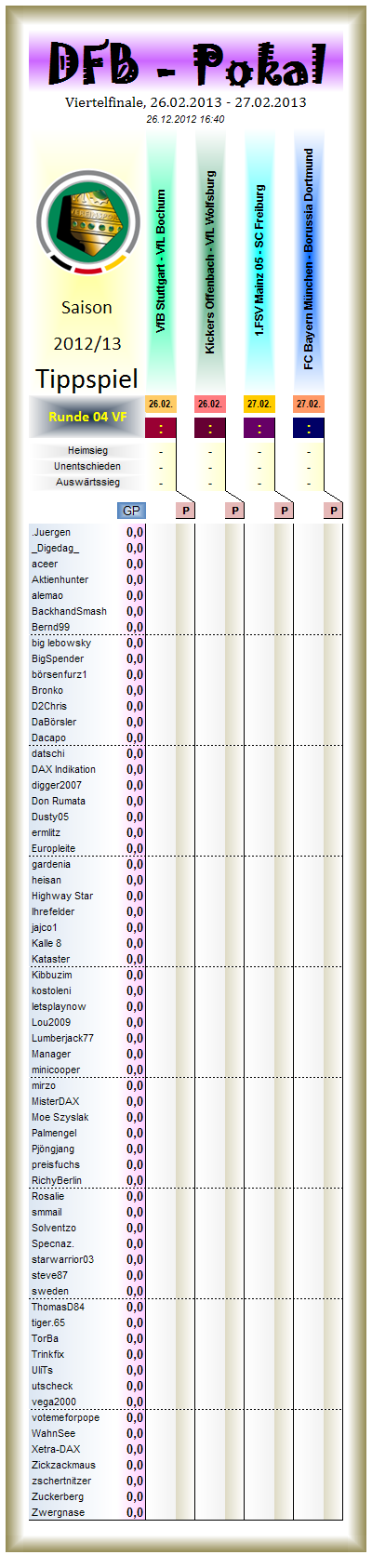Select player letsplaynow
Screen dimensions: 372x1568
59,1006
